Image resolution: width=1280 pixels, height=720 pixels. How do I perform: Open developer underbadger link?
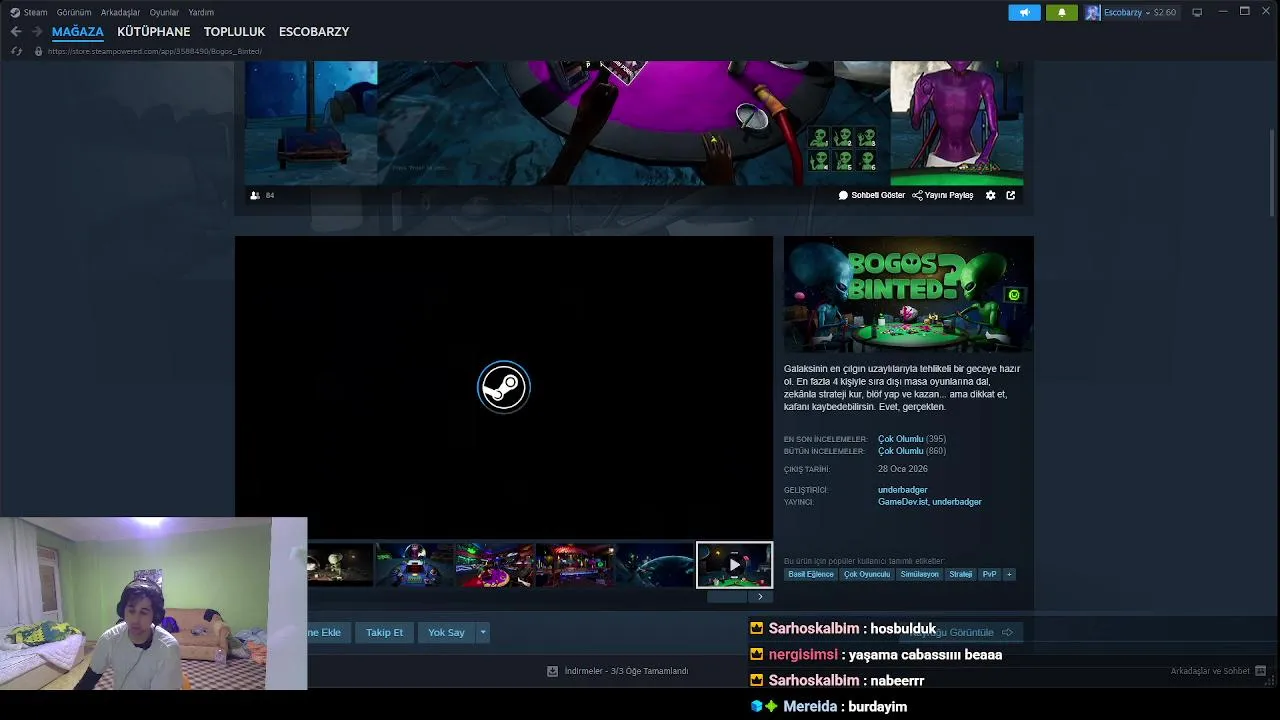(x=903, y=490)
